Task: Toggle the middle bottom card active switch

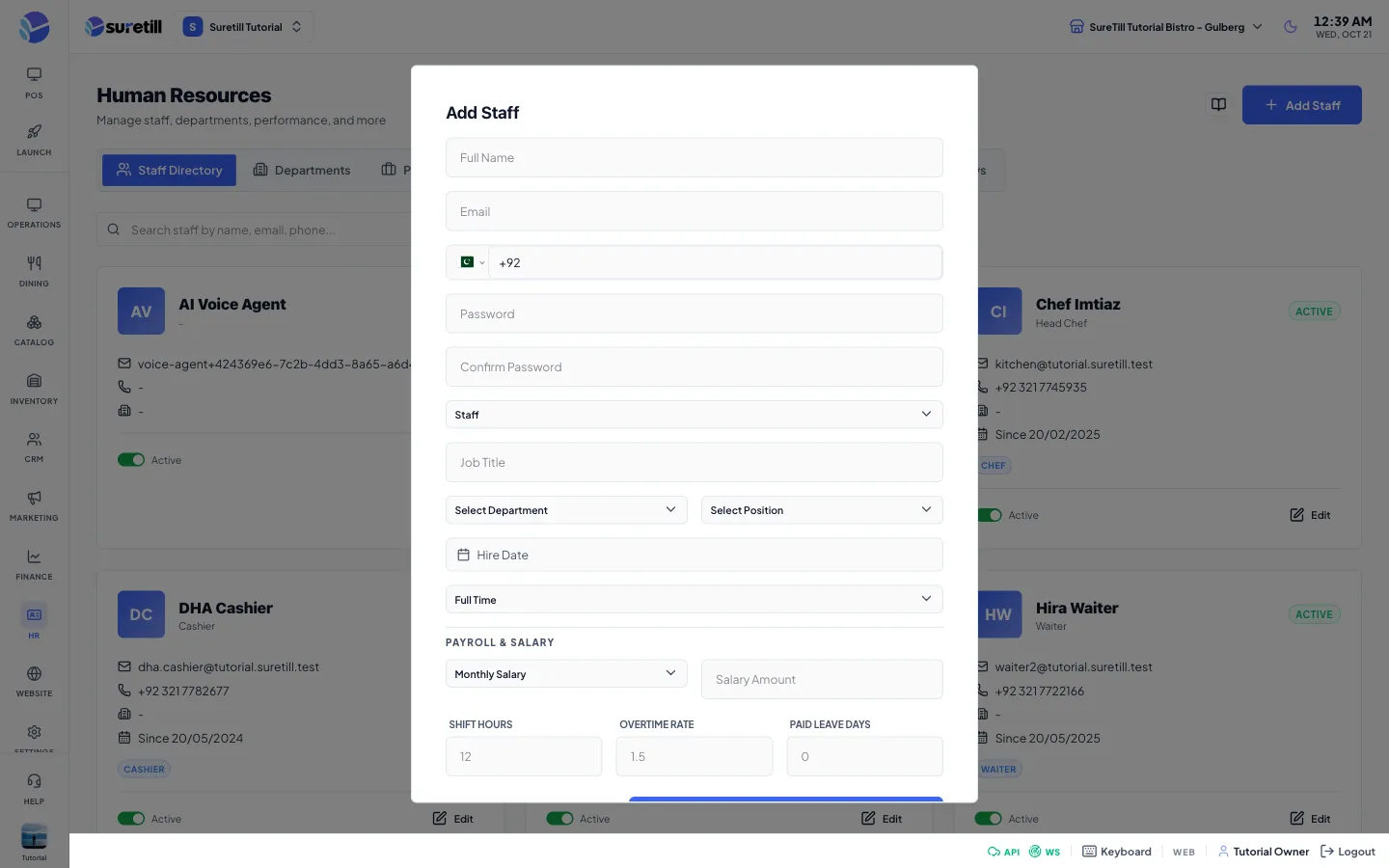Action: (x=559, y=819)
